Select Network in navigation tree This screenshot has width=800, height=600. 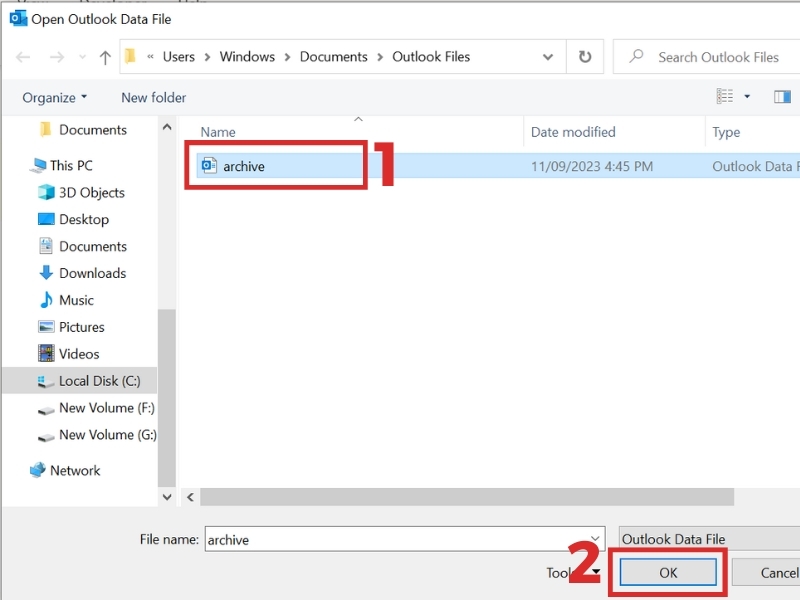click(x=65, y=470)
